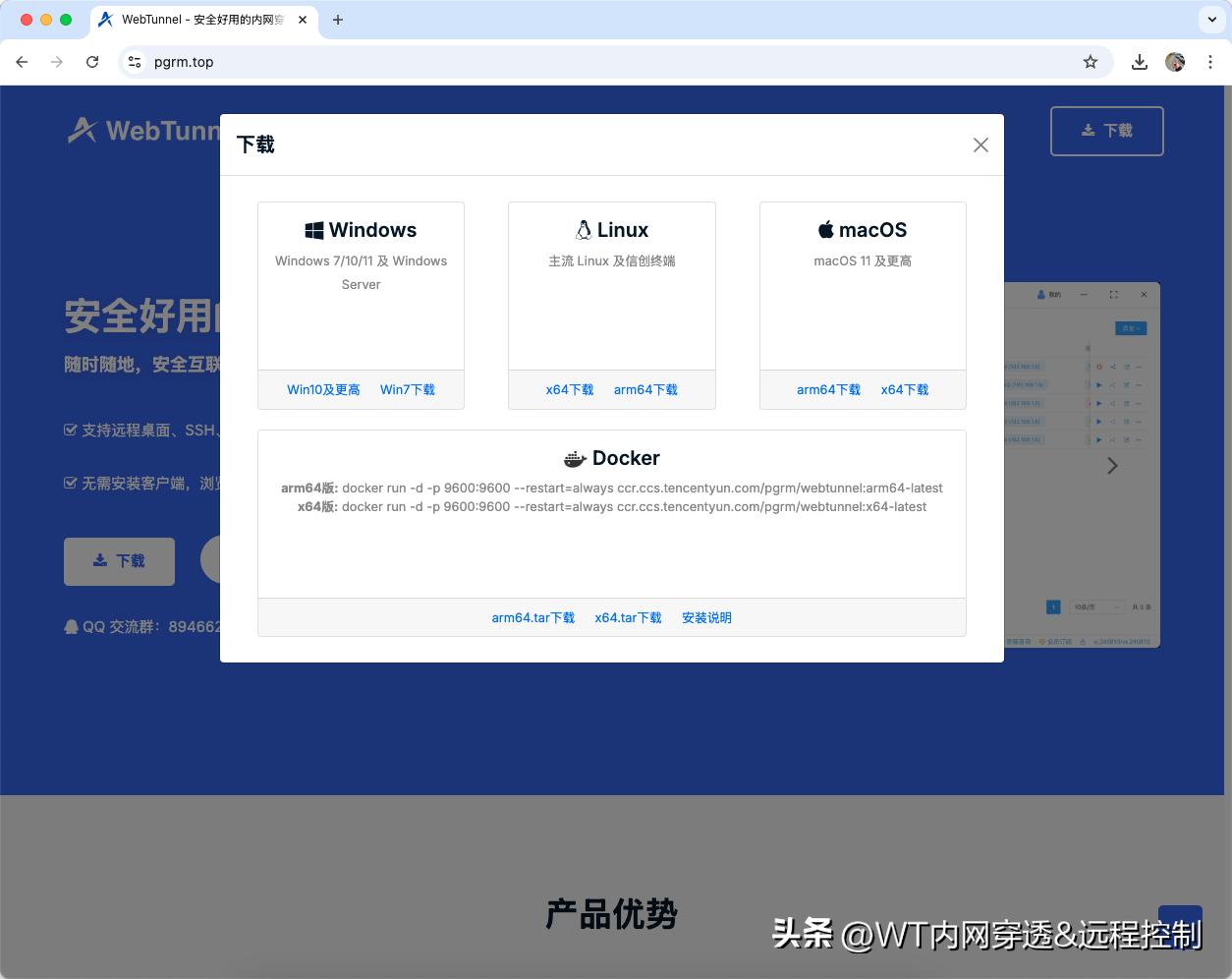This screenshot has width=1232, height=979.
Task: Bookmark this page with the star icon
Action: point(1091,62)
